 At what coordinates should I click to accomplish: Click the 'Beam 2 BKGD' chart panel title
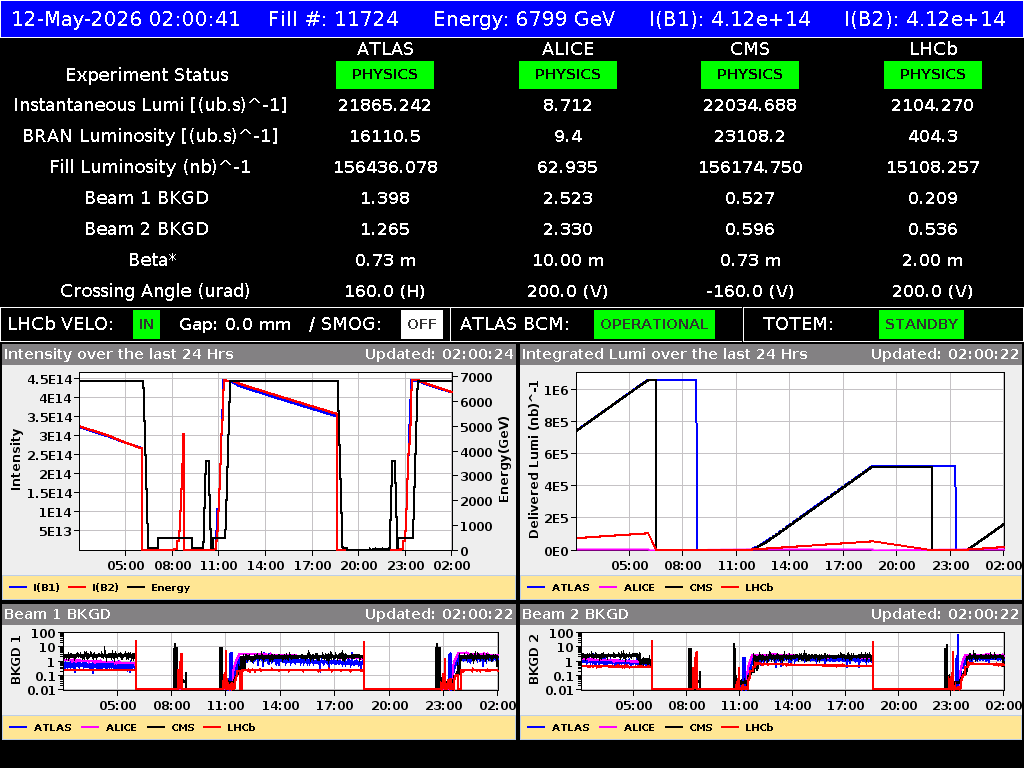point(575,615)
